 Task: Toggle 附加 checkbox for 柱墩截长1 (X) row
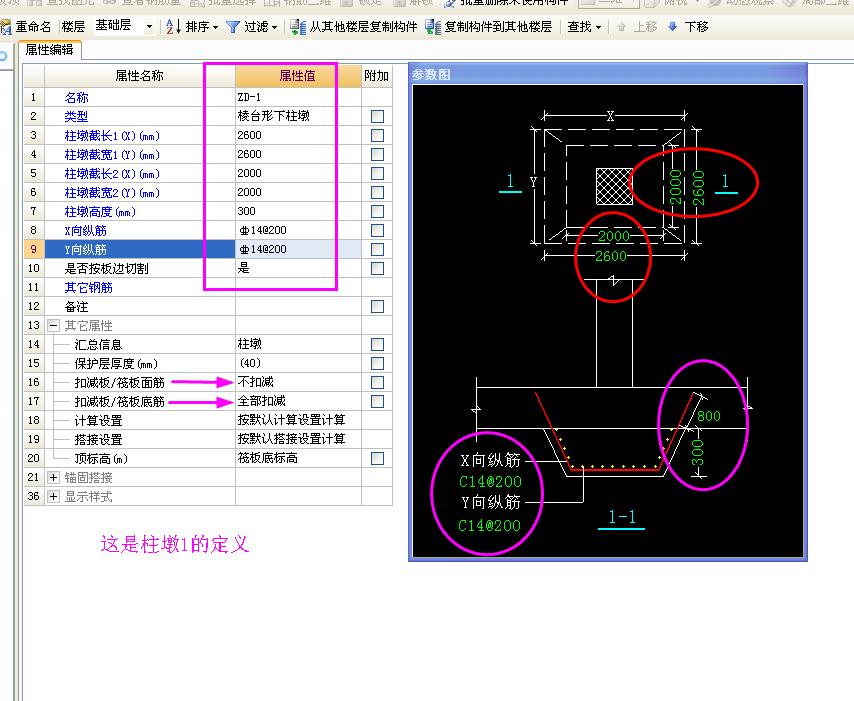tap(377, 136)
